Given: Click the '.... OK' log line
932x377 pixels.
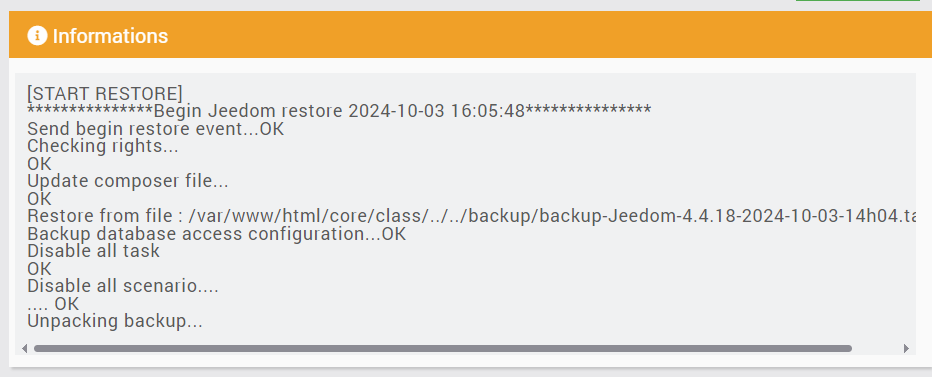Looking at the screenshot, I should [x=53, y=304].
